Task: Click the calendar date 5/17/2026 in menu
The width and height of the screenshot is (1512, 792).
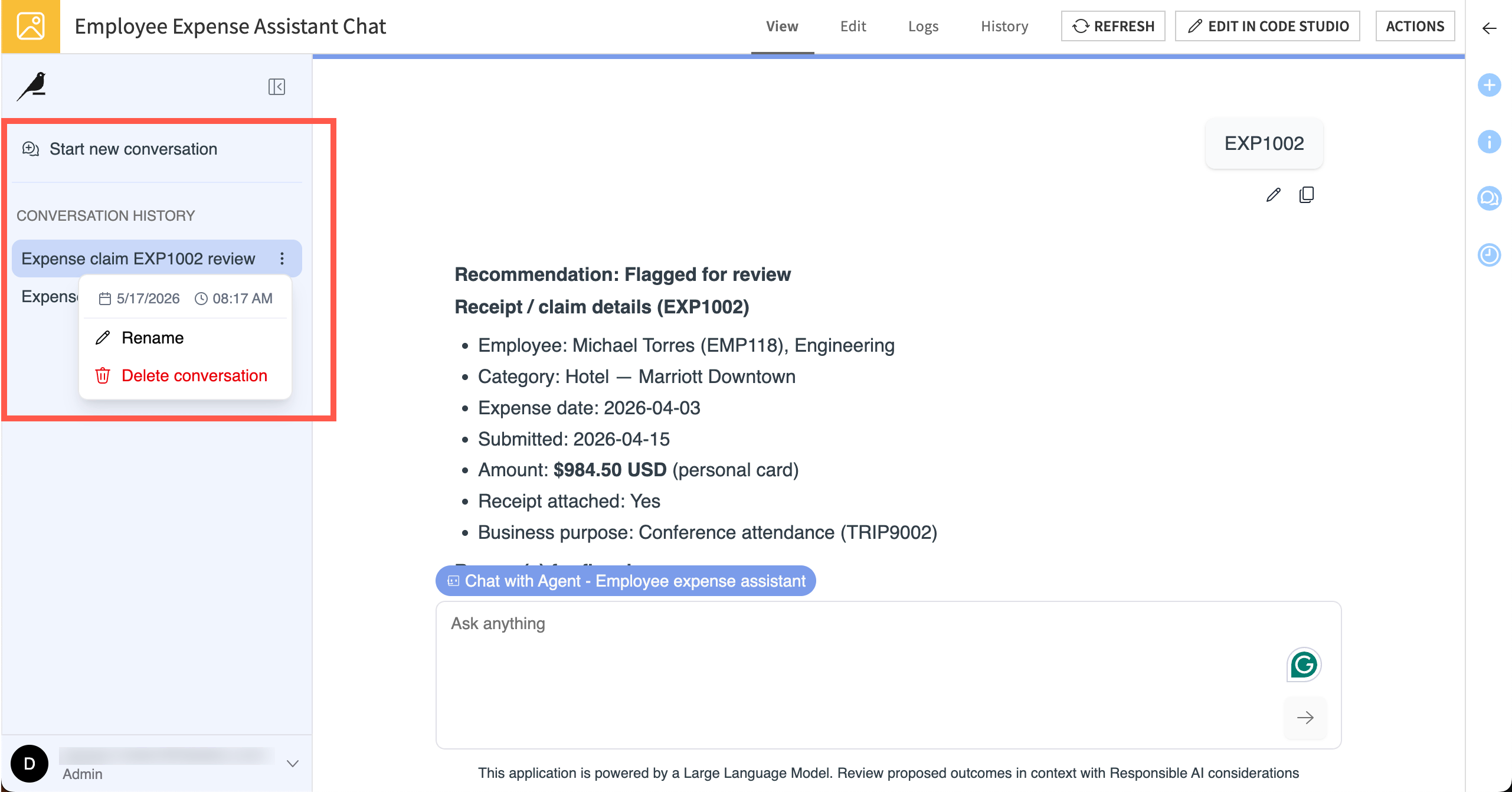Action: click(x=139, y=299)
